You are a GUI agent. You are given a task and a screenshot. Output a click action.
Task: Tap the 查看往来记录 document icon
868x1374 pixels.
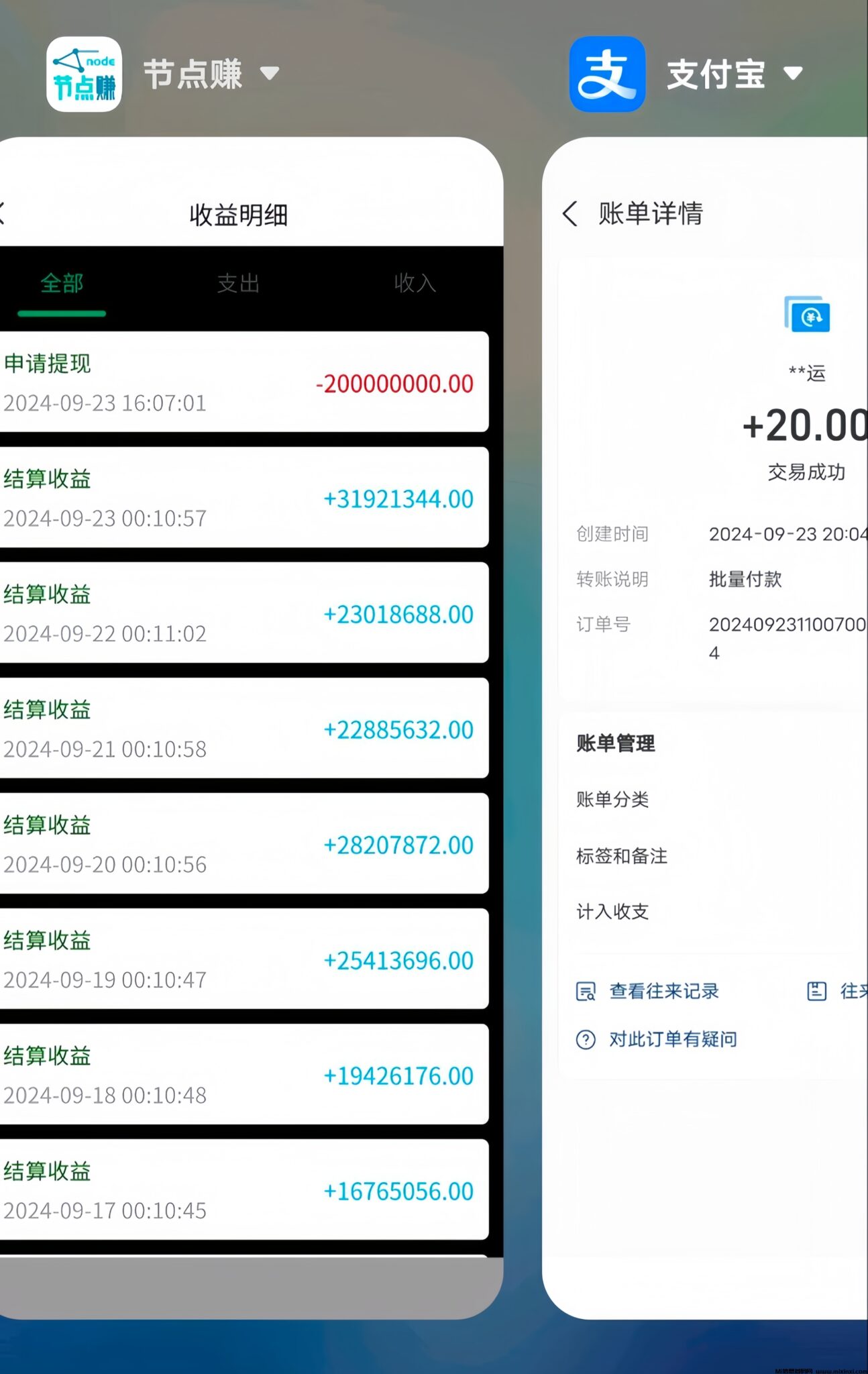point(586,991)
